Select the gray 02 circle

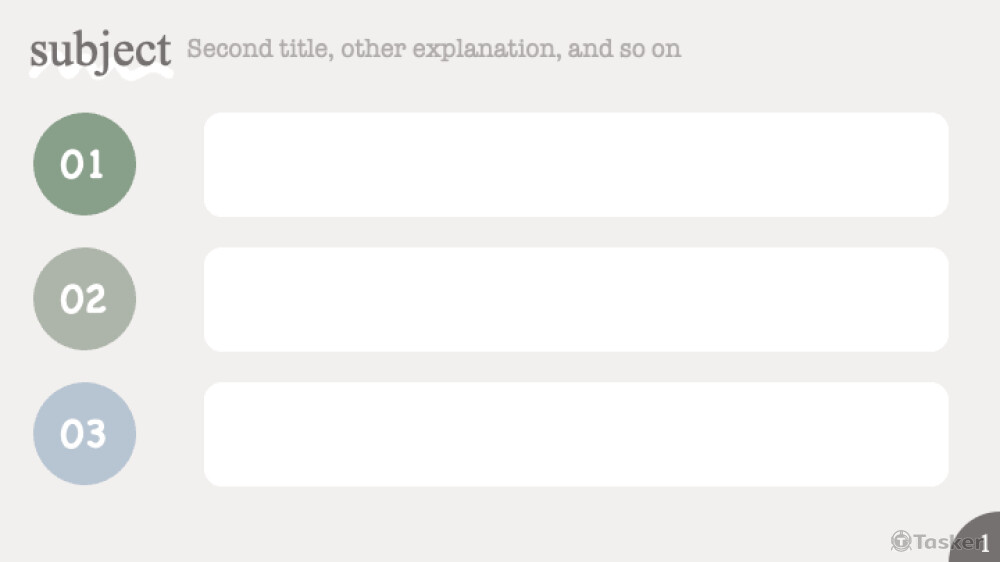coord(85,299)
